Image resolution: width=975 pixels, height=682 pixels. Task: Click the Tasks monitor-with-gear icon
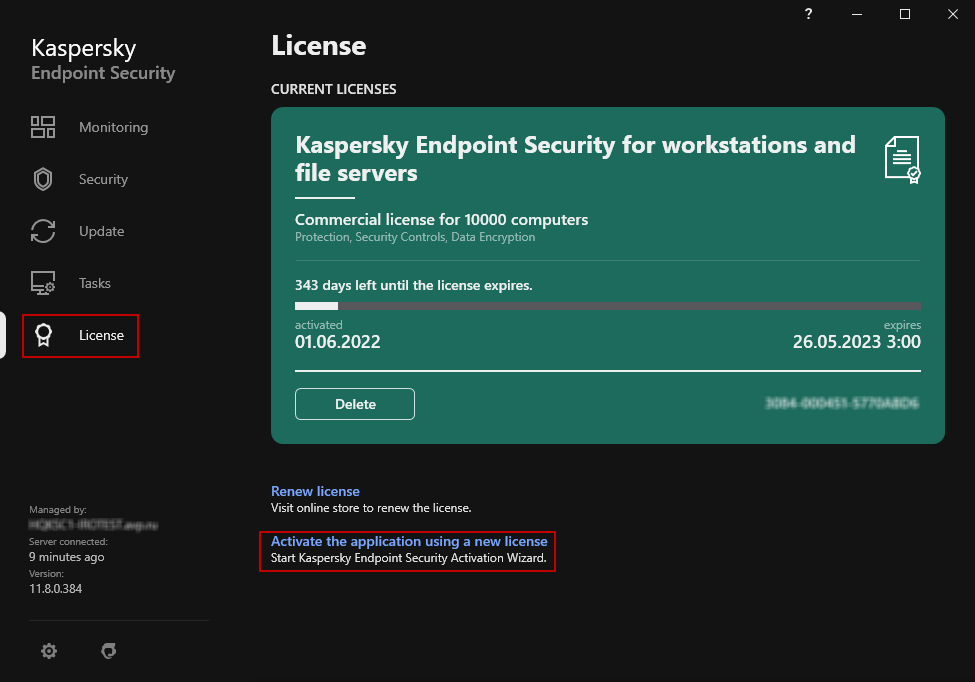click(x=43, y=283)
